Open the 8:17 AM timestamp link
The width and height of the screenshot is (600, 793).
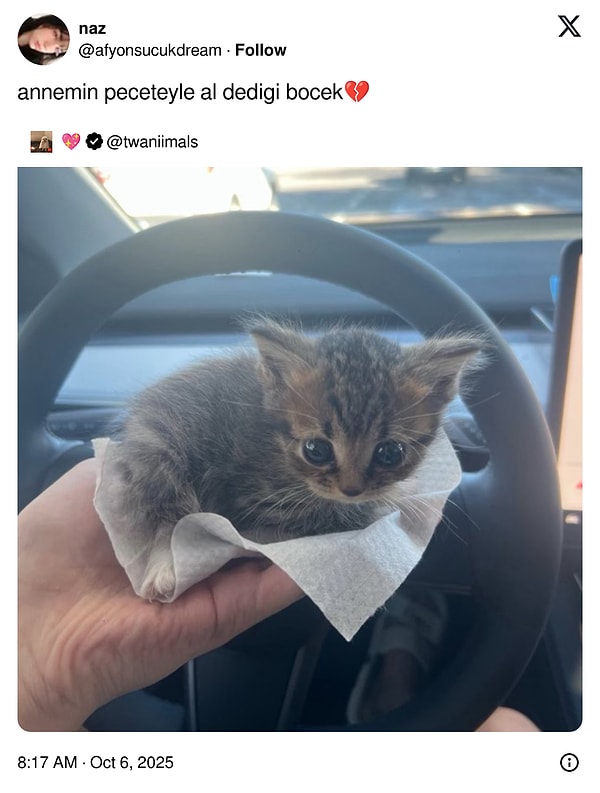click(x=47, y=762)
